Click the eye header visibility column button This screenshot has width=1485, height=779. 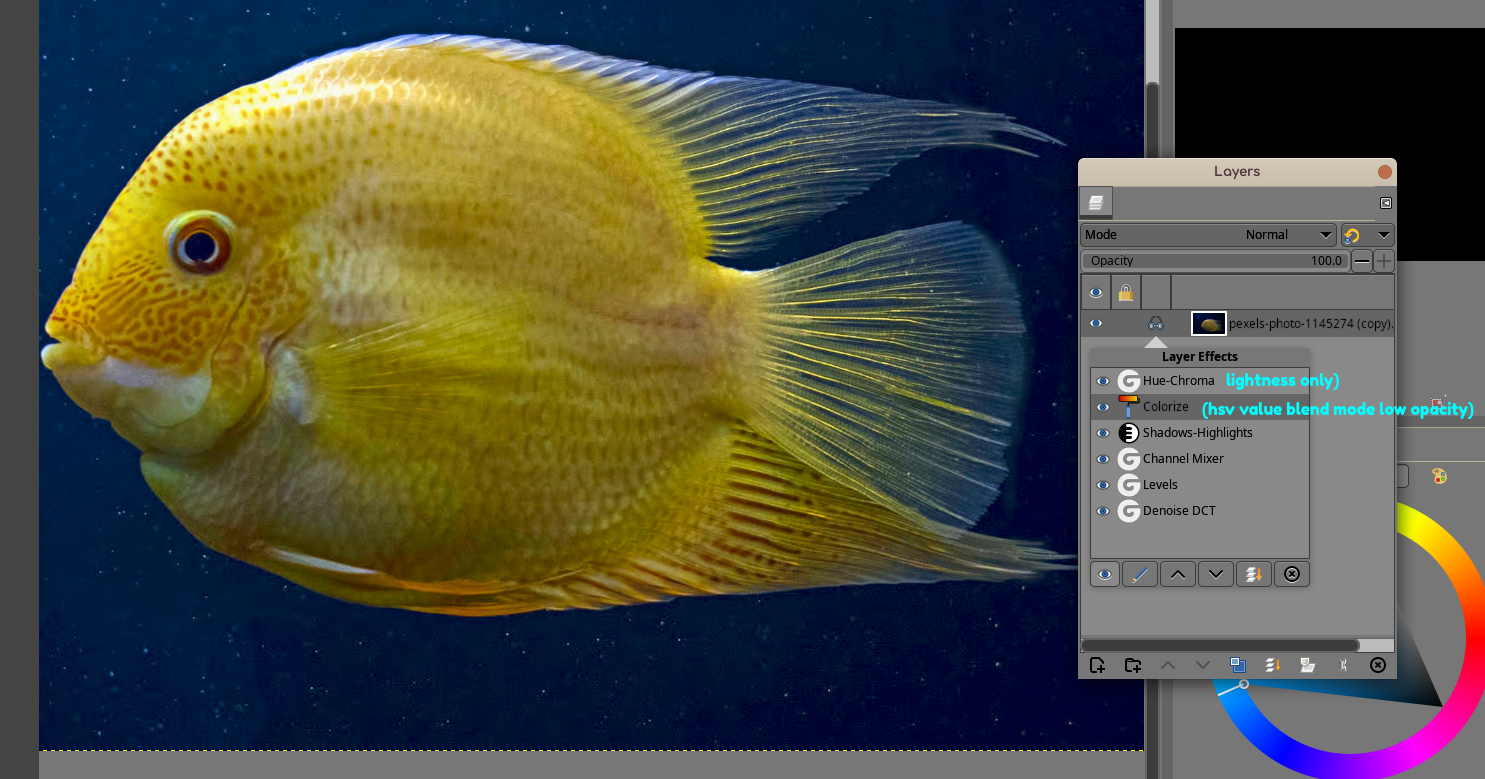point(1096,293)
